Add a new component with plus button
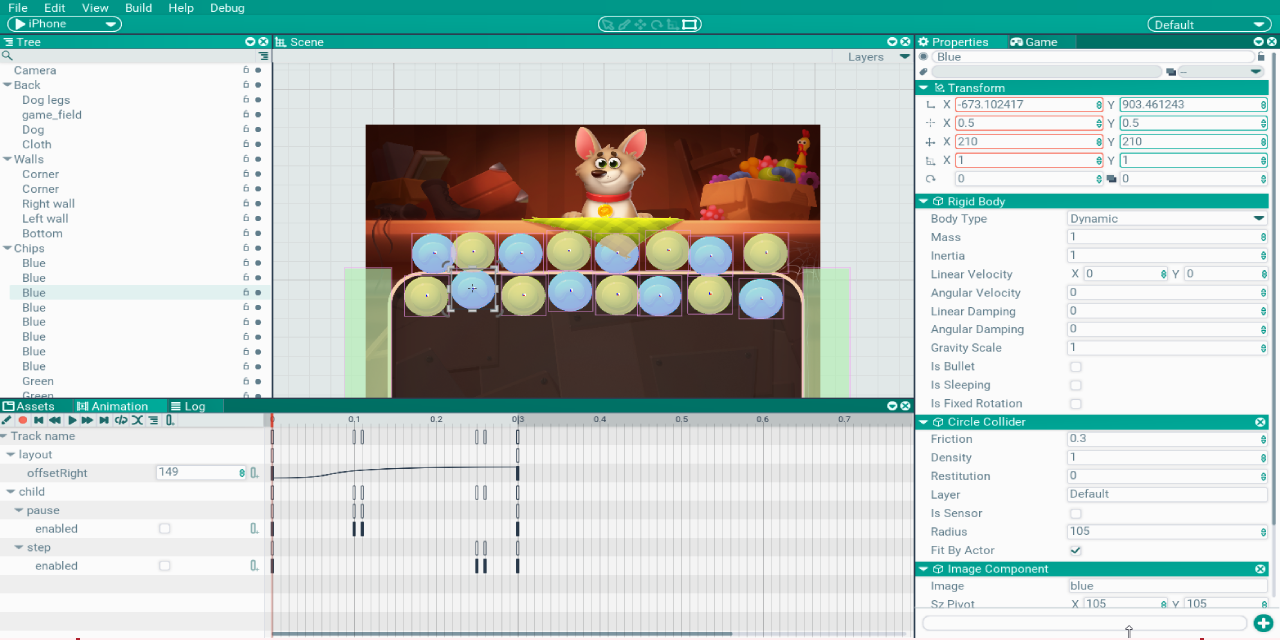Screen dimensions: 1280x640 tap(1262, 623)
